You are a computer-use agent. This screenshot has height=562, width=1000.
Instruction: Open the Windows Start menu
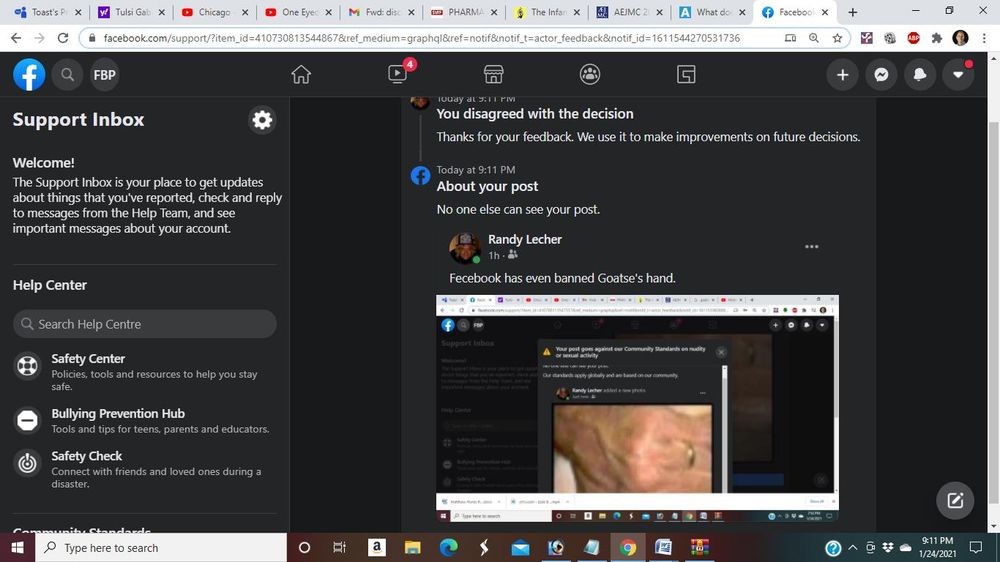click(17, 547)
